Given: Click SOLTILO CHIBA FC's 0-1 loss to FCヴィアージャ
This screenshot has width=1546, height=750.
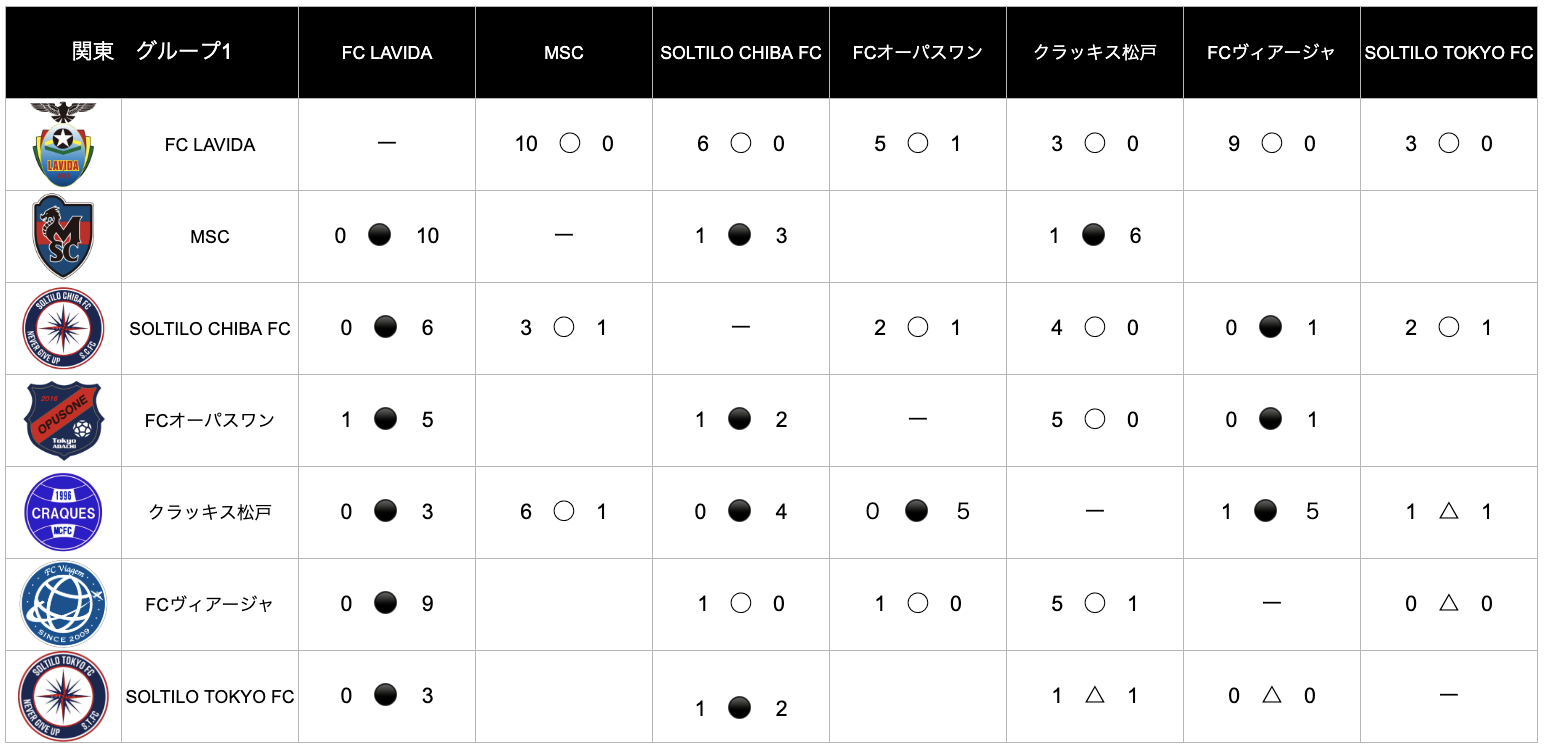Looking at the screenshot, I should click(1271, 328).
